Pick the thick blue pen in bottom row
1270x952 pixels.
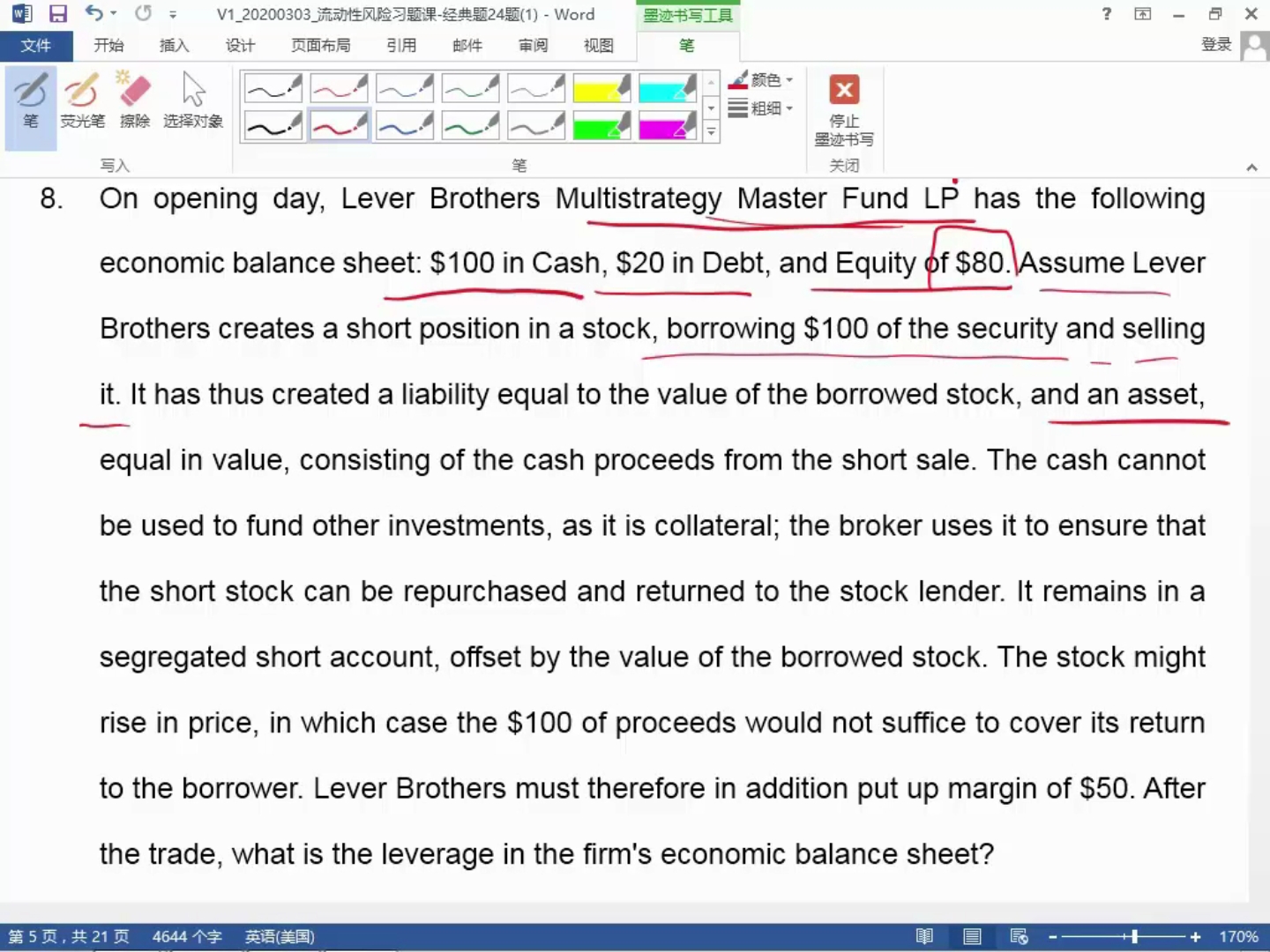[x=405, y=126]
